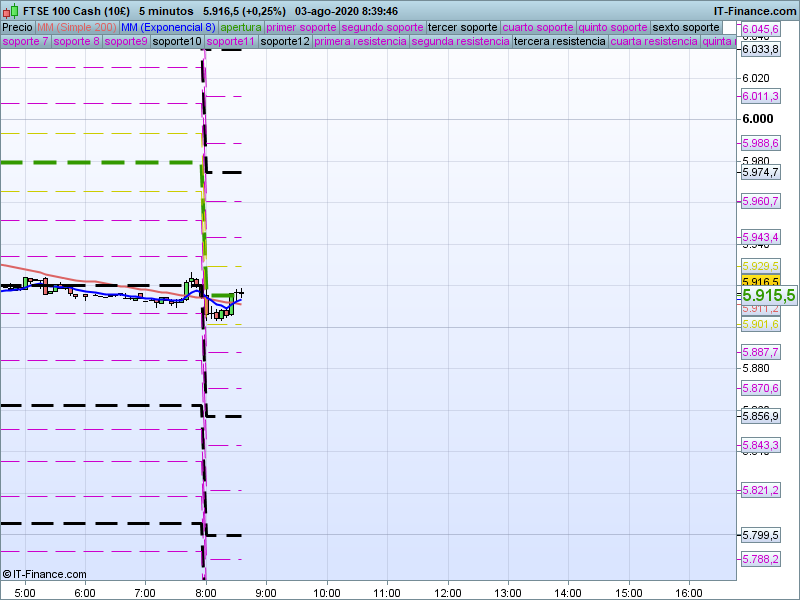800x600 pixels.
Task: Select the segundo soporte label
Action: (383, 27)
